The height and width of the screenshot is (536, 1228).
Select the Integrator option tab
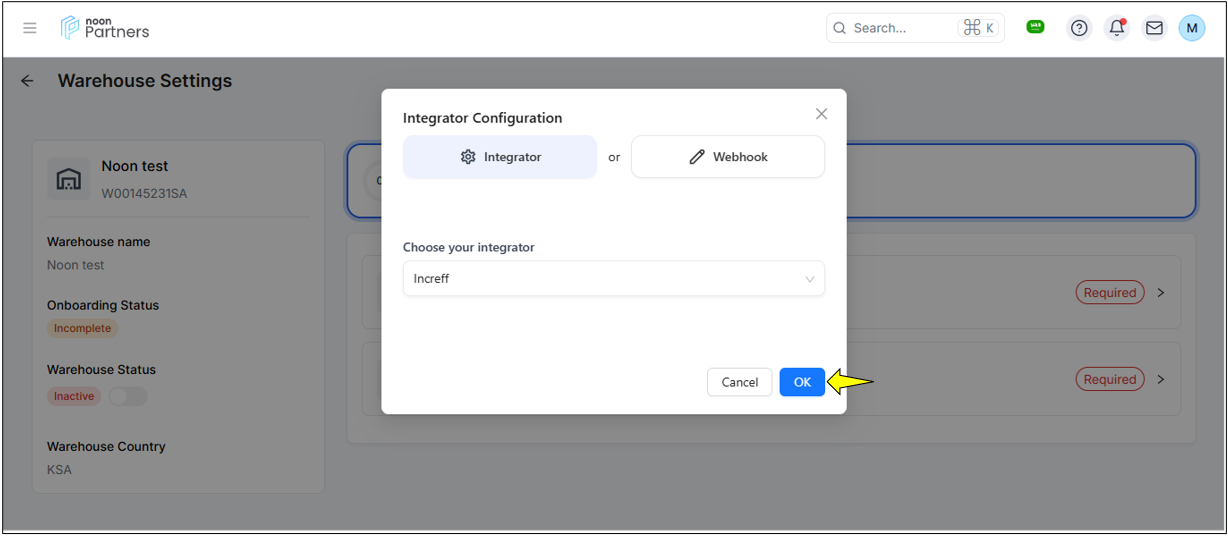(x=500, y=157)
